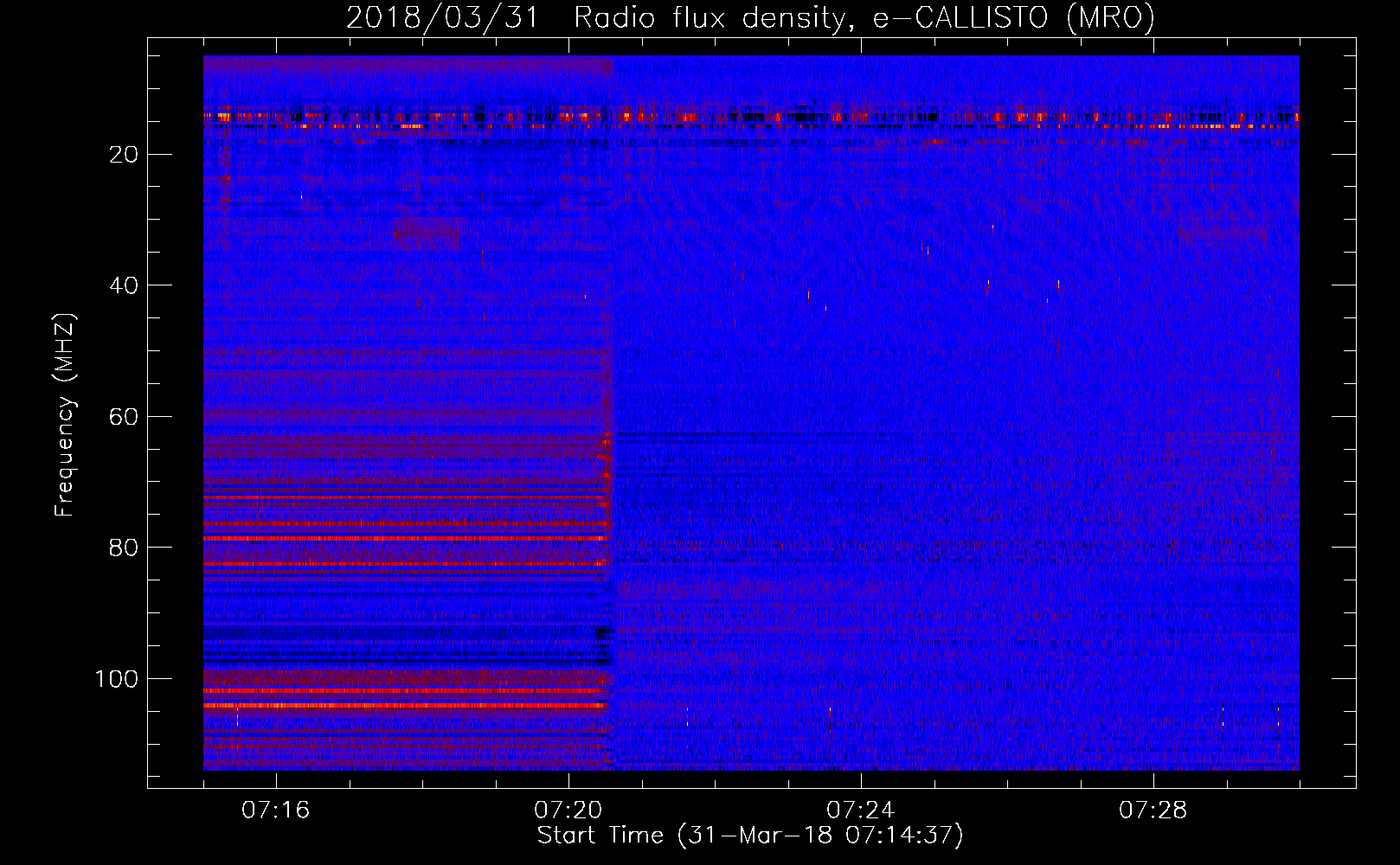Click the 'Frequency (MHZ)' y-axis label
This screenshot has width=1400, height=865.
coord(65,415)
